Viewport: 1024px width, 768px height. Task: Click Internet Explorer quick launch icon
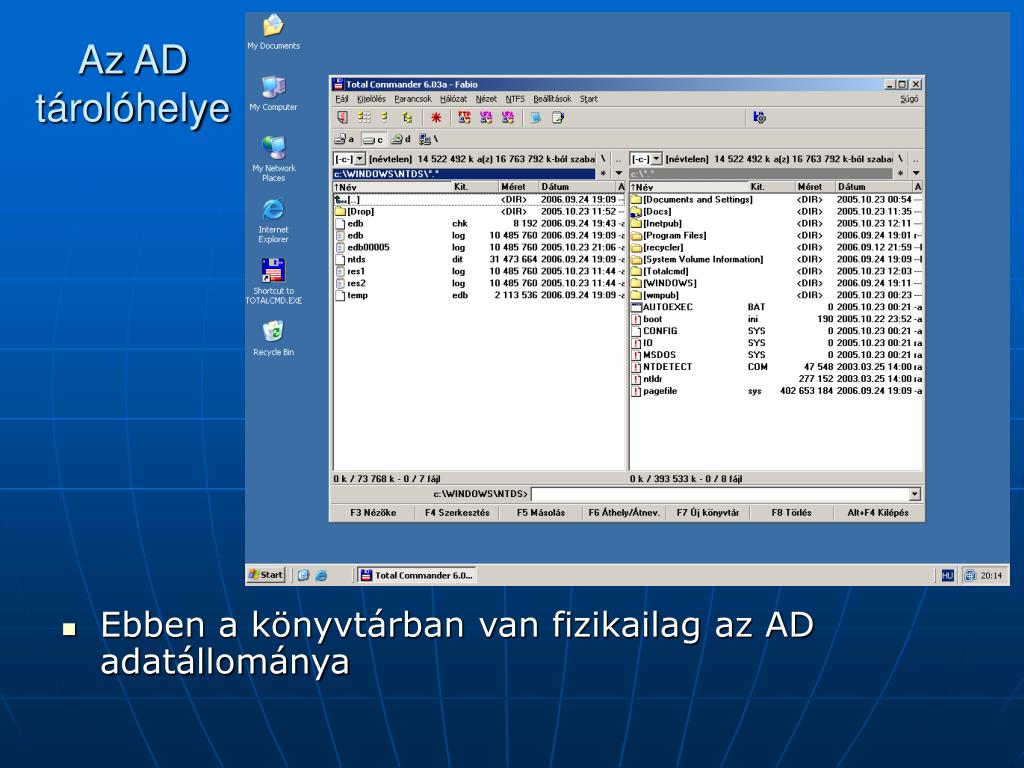tap(321, 575)
